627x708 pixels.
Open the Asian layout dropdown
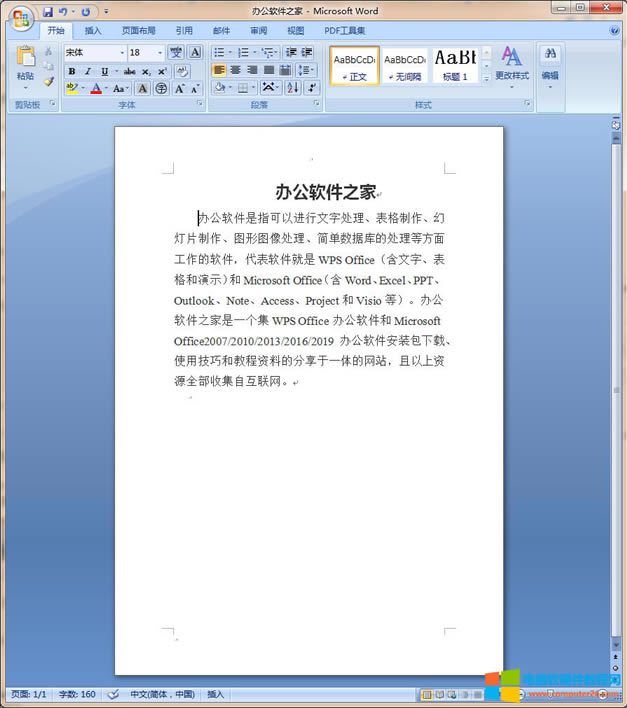pos(271,88)
